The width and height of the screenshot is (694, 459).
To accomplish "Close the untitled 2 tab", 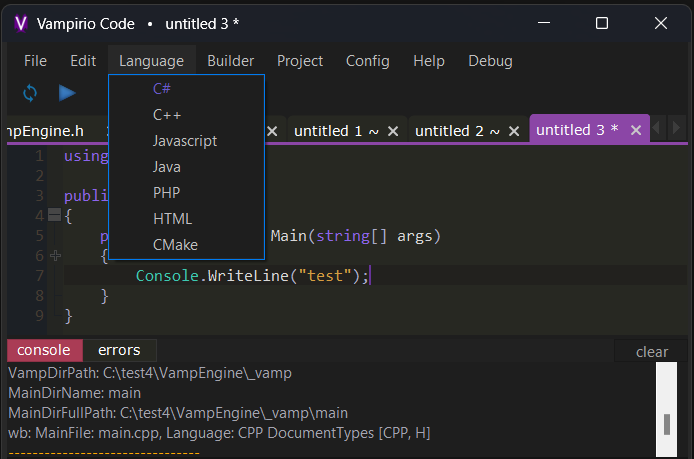I will coord(514,131).
